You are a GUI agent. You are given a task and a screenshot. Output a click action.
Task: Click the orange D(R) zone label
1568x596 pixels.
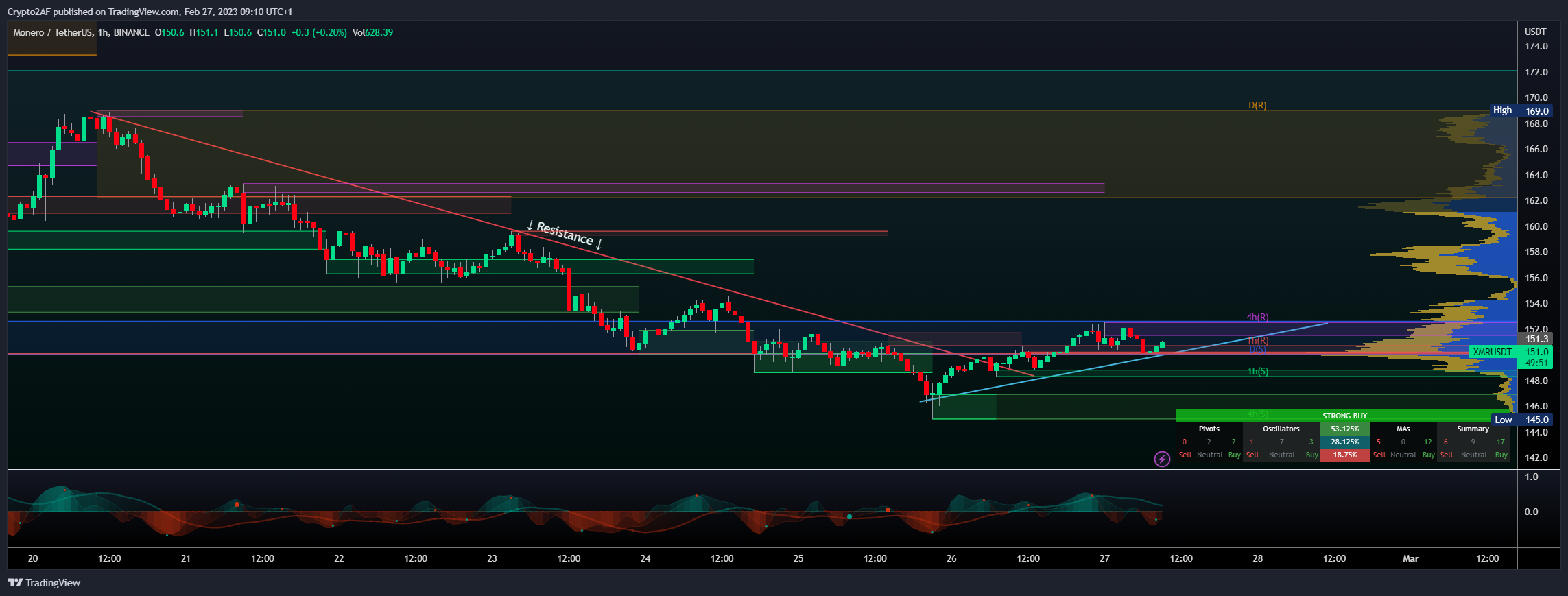point(1257,105)
